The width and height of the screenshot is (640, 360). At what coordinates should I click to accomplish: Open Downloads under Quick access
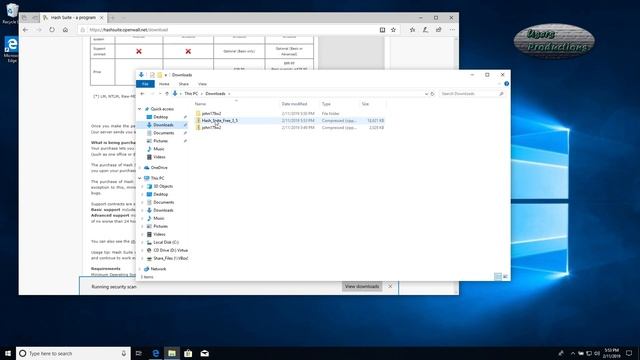[x=163, y=125]
